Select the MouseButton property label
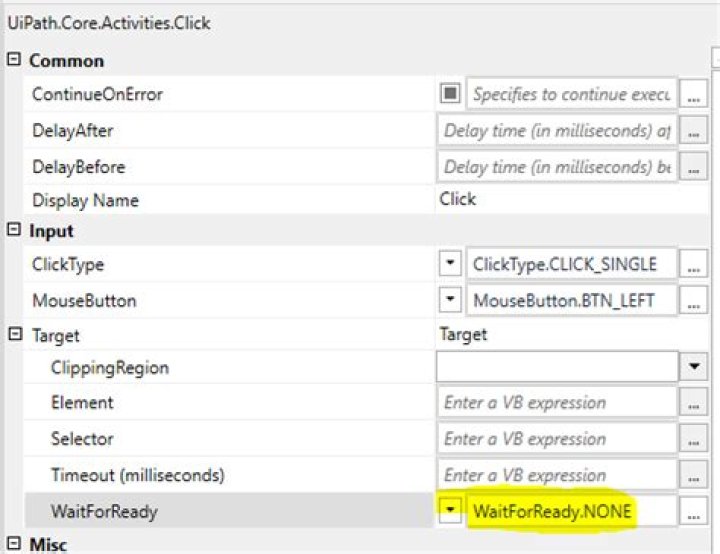The width and height of the screenshot is (720, 554). (84, 300)
